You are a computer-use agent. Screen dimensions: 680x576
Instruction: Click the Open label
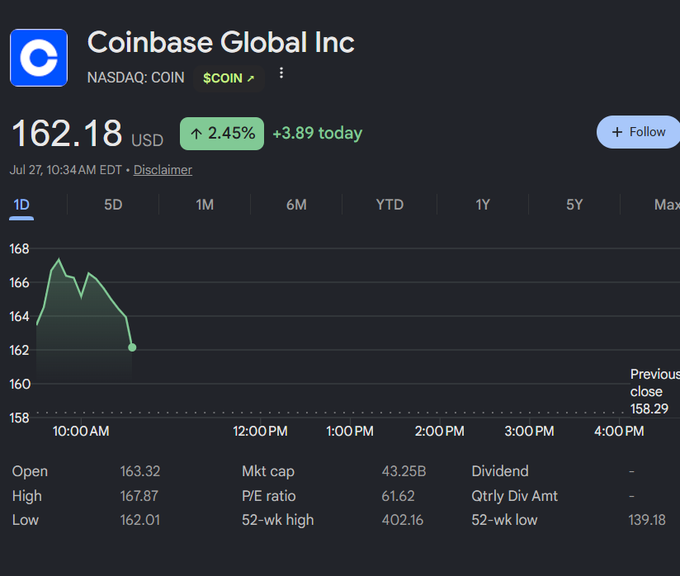[30, 471]
